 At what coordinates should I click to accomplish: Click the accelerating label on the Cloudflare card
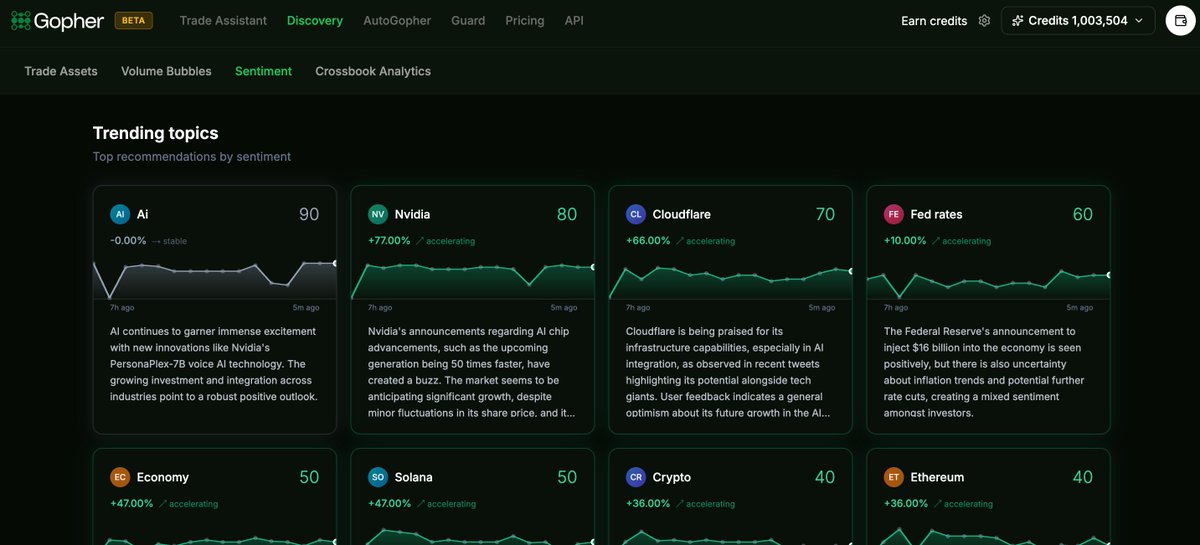pos(704,241)
